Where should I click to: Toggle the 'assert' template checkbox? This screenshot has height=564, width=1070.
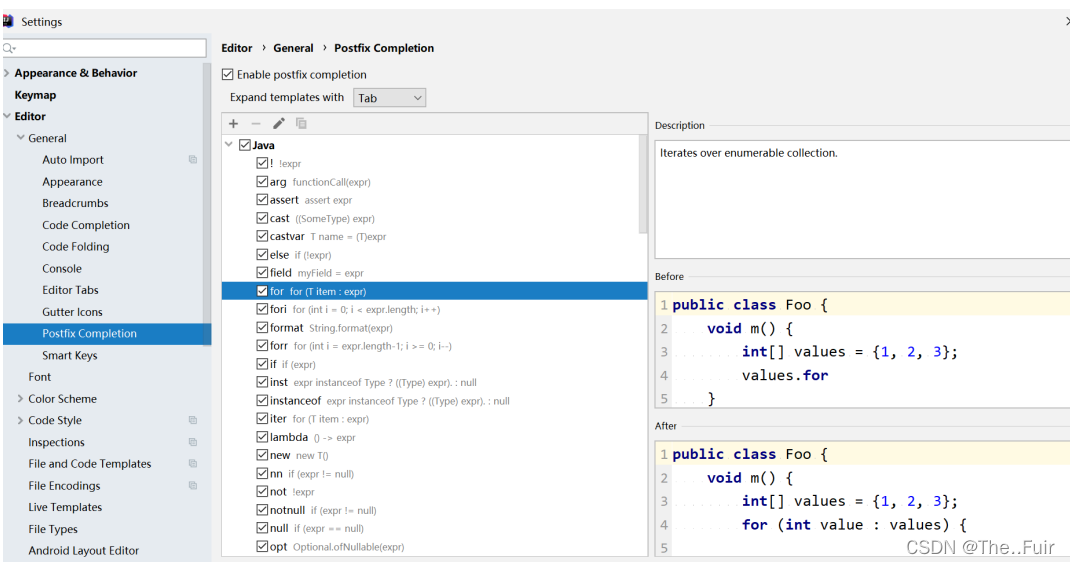coord(262,199)
